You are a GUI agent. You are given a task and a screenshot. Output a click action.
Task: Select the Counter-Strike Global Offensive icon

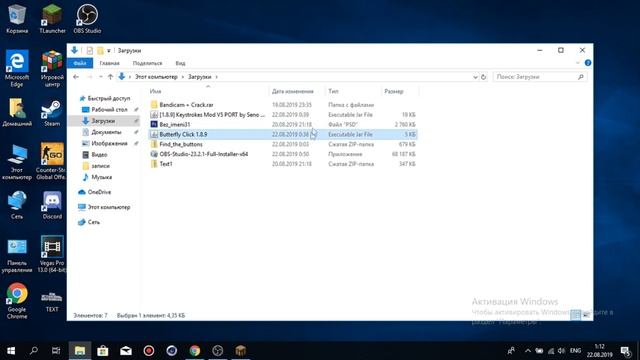(52, 161)
